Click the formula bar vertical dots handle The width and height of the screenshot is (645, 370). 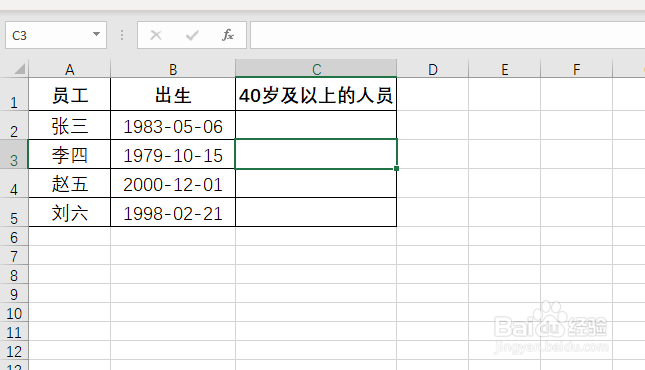(122, 35)
